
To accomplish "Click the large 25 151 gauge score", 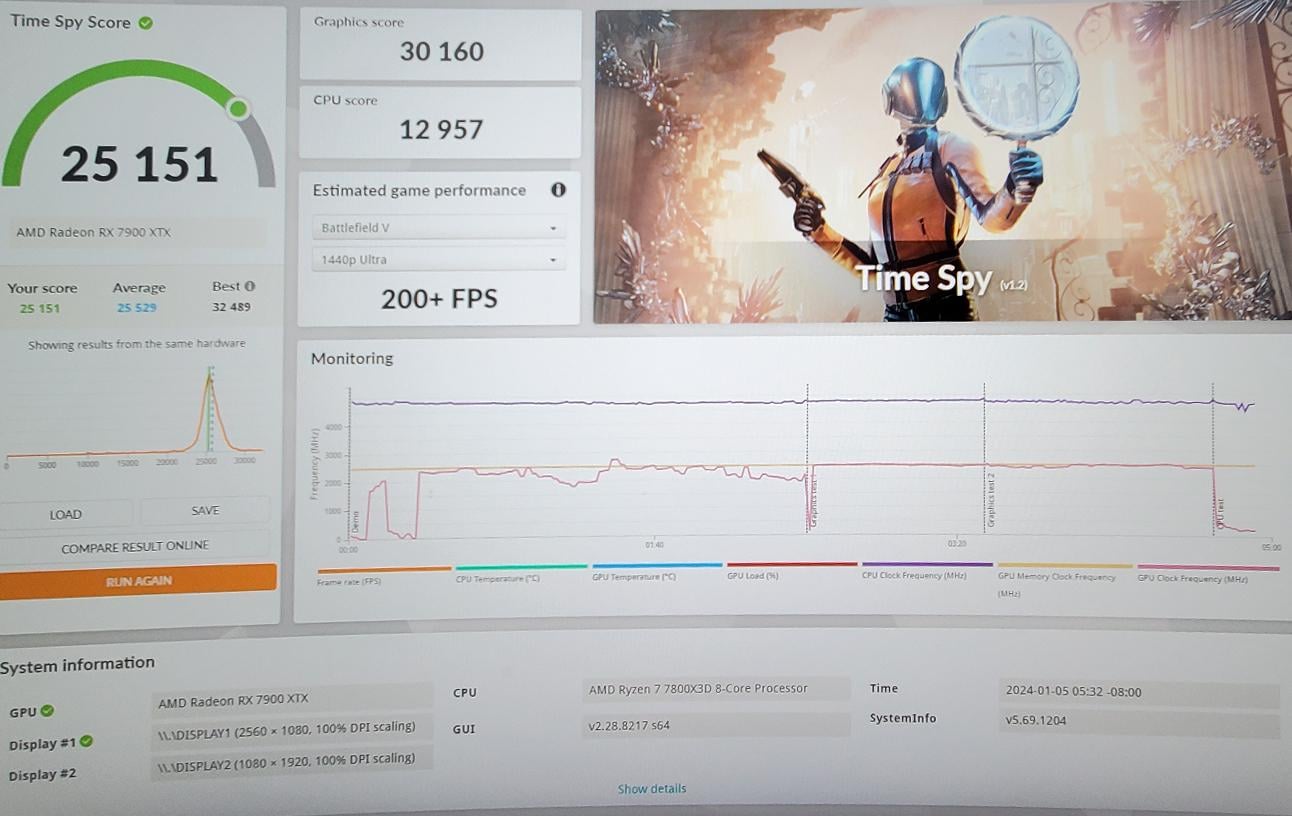I will pos(139,164).
